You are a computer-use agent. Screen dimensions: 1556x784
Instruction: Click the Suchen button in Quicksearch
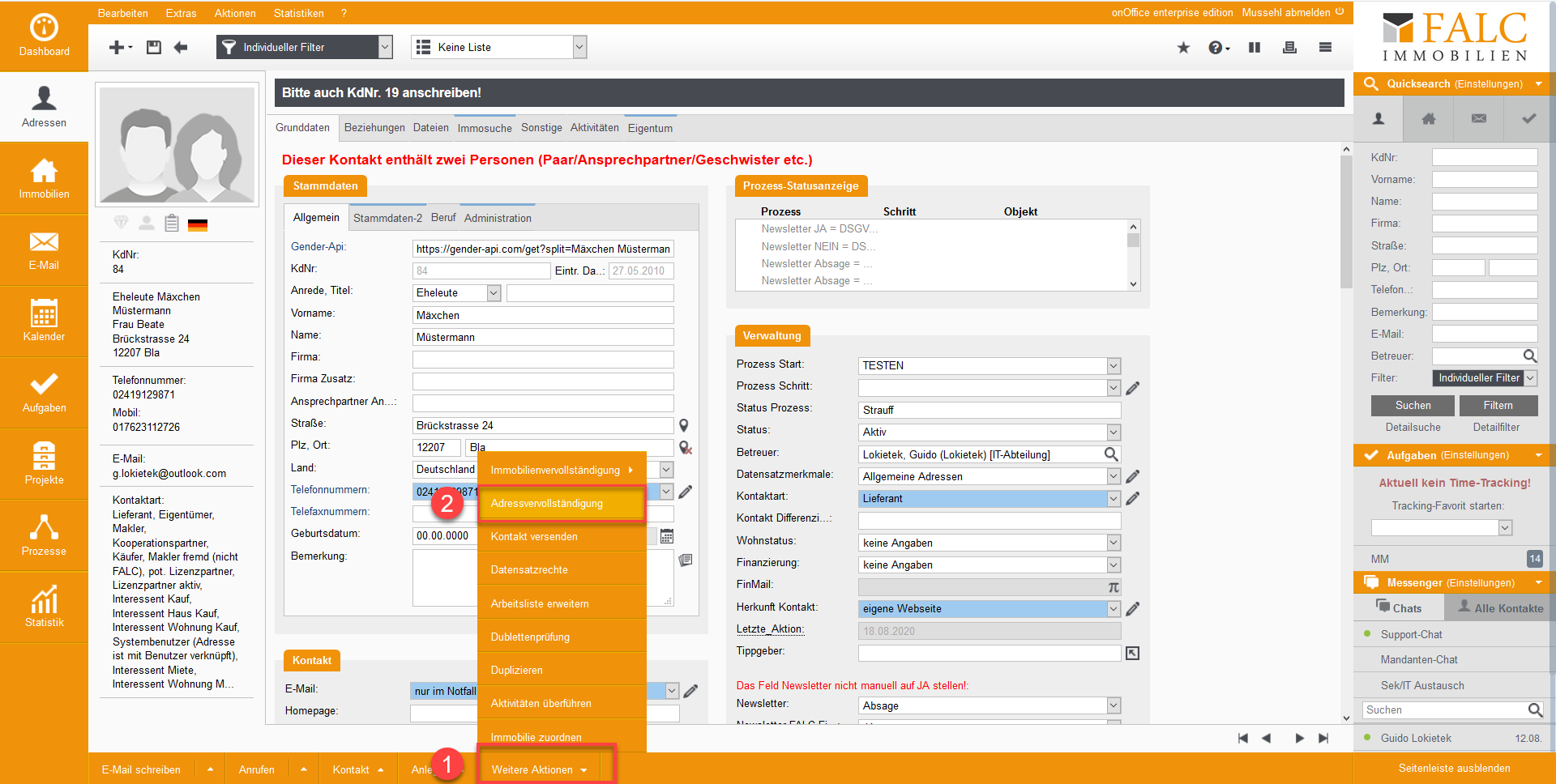pyautogui.click(x=1413, y=406)
